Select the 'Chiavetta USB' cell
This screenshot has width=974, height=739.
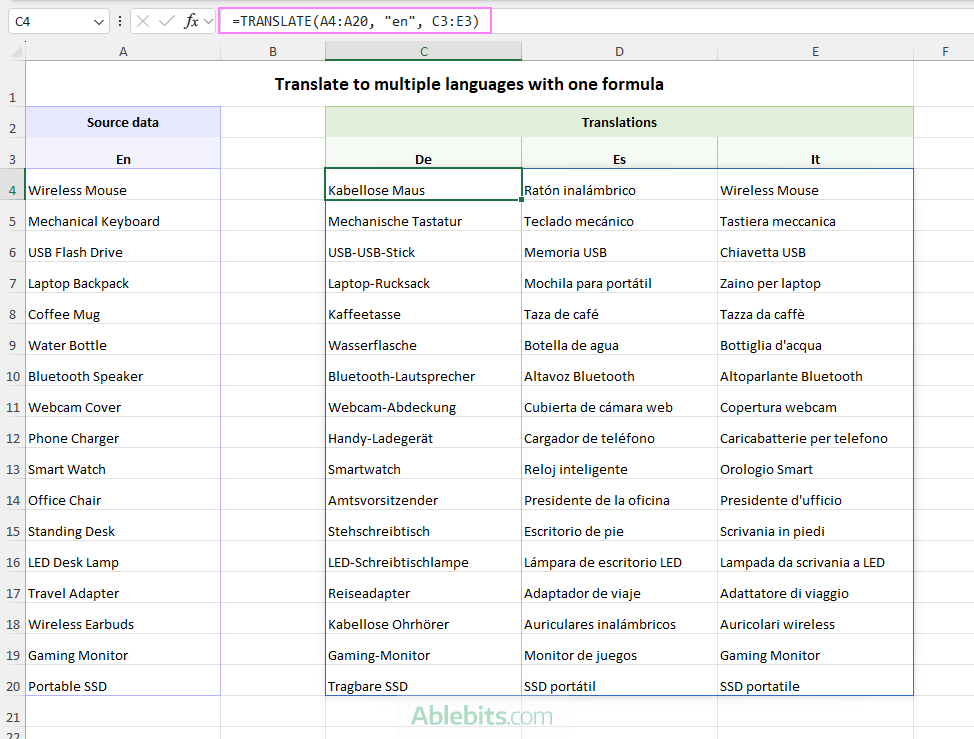click(815, 247)
